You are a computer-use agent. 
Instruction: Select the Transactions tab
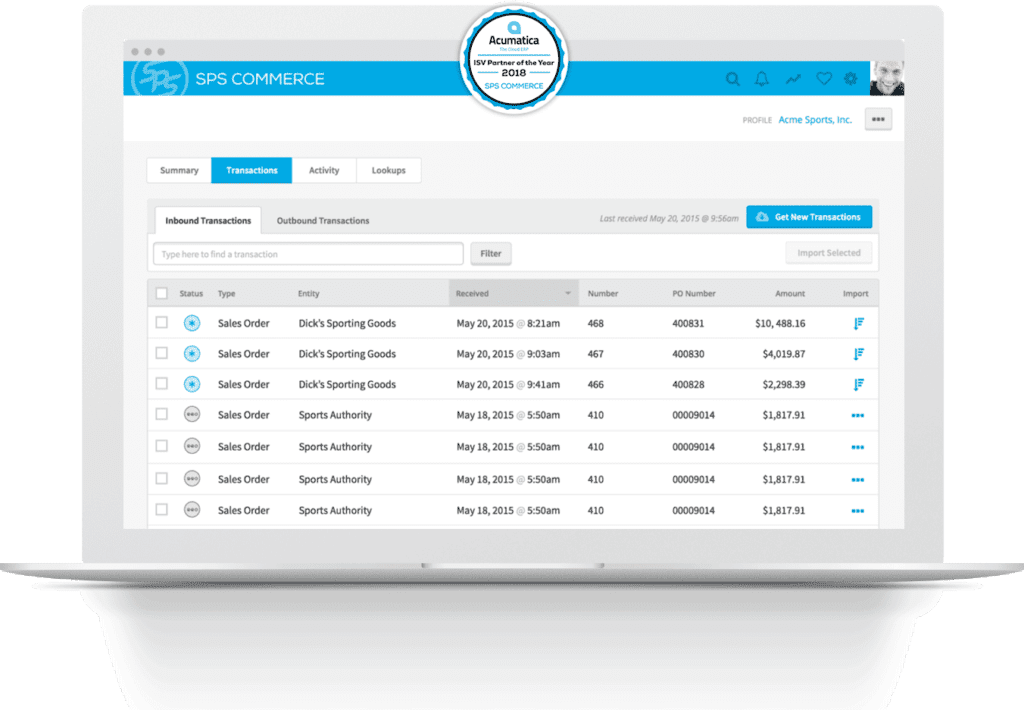pos(251,170)
